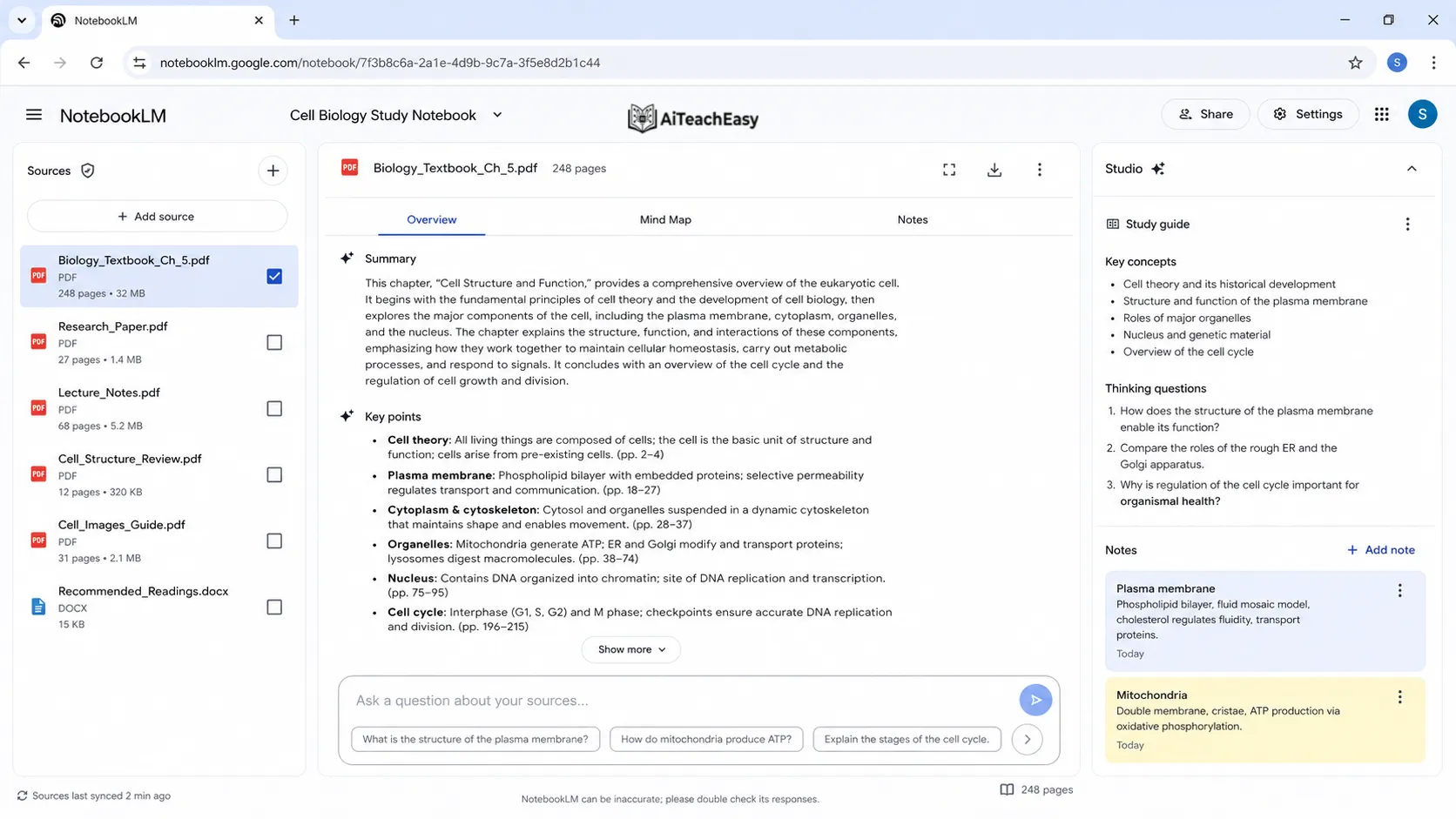Check the Lecture_Notes.pdf source

click(274, 408)
